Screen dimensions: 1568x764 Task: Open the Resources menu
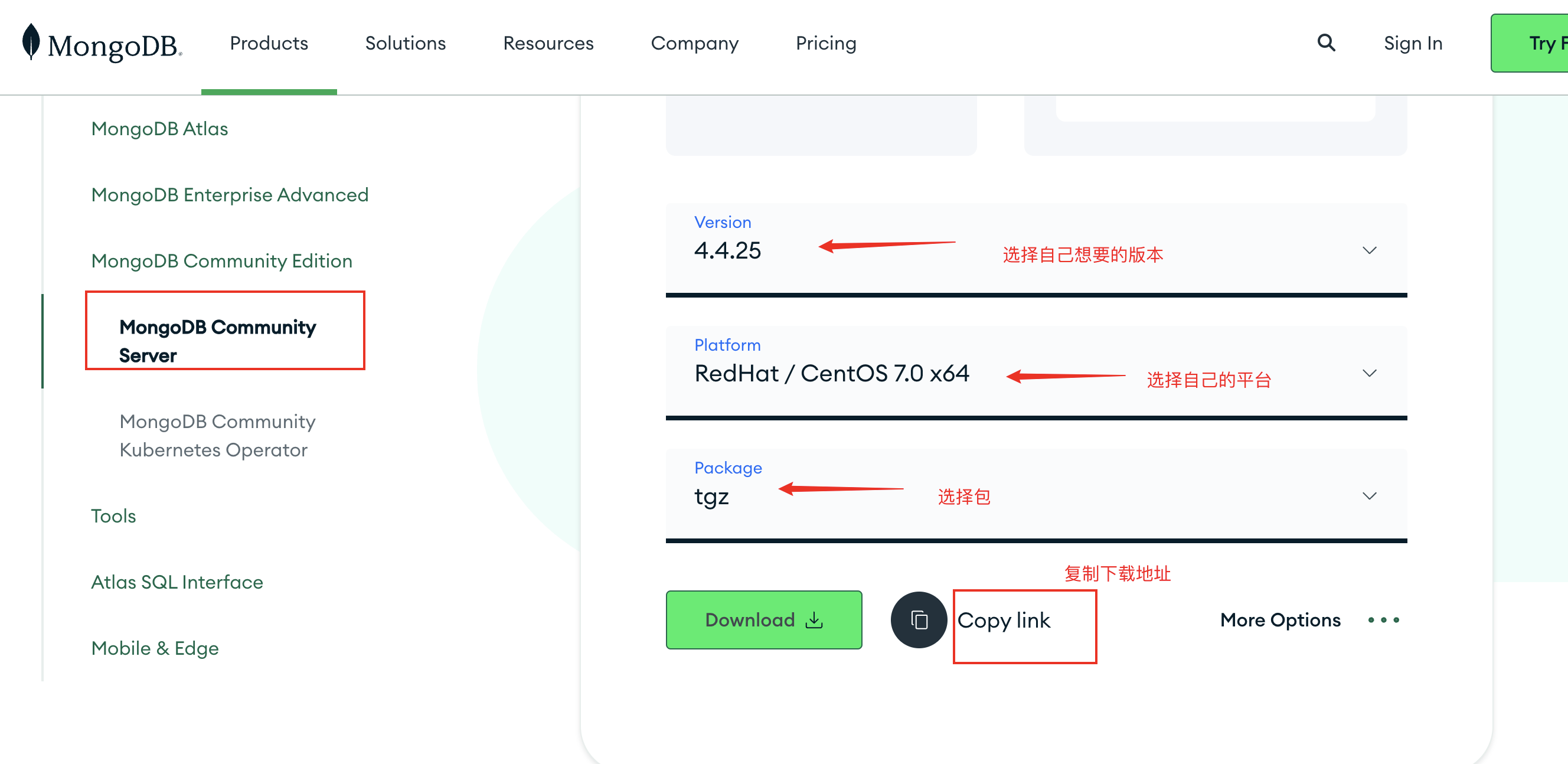[548, 43]
